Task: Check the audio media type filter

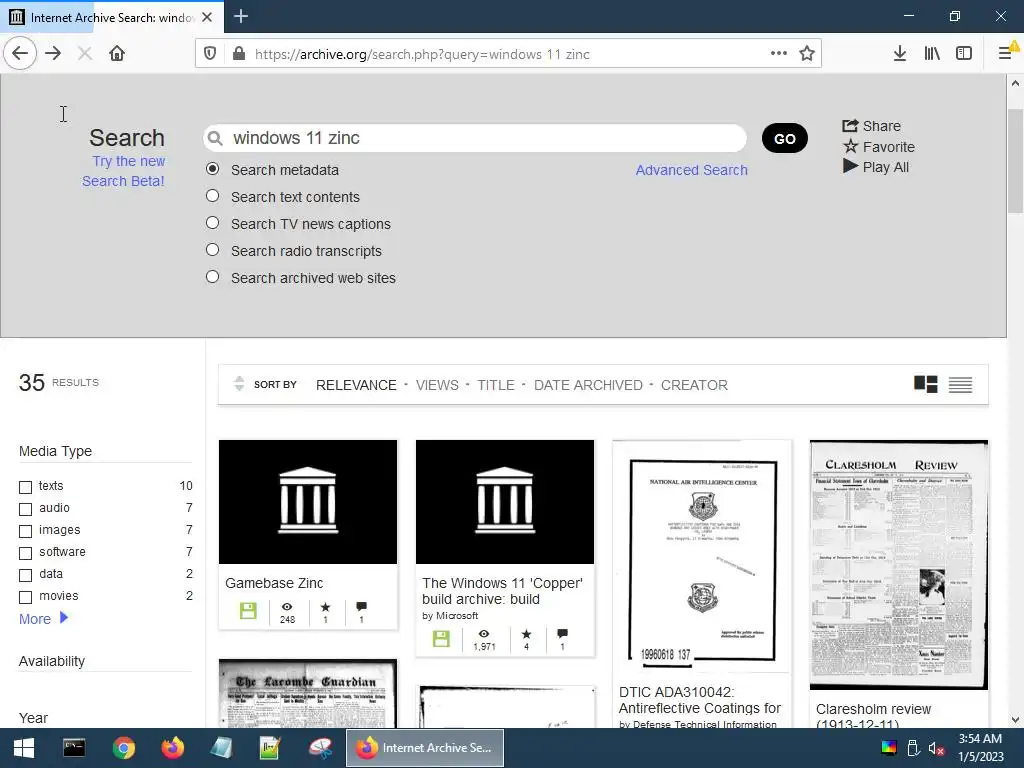Action: pyautogui.click(x=25, y=509)
